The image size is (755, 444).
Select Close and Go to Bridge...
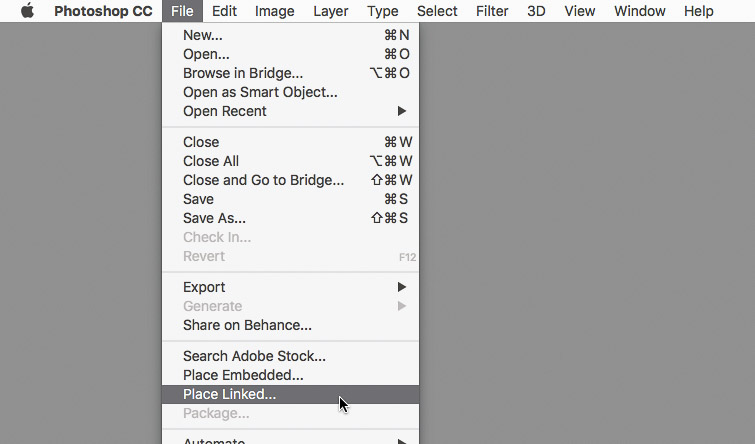tap(291, 180)
